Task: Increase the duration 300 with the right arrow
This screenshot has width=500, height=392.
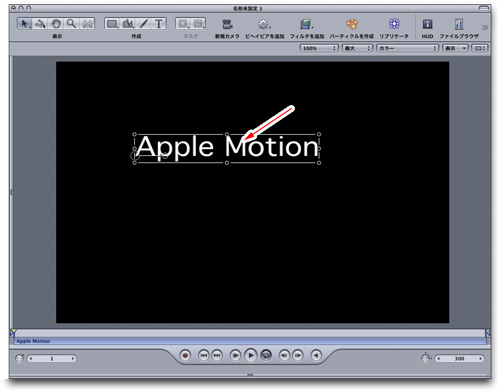Action: click(x=481, y=359)
